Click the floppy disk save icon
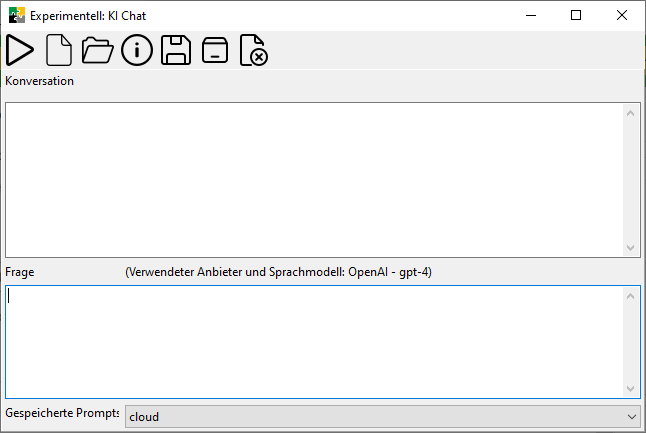This screenshot has height=433, width=646. click(176, 50)
